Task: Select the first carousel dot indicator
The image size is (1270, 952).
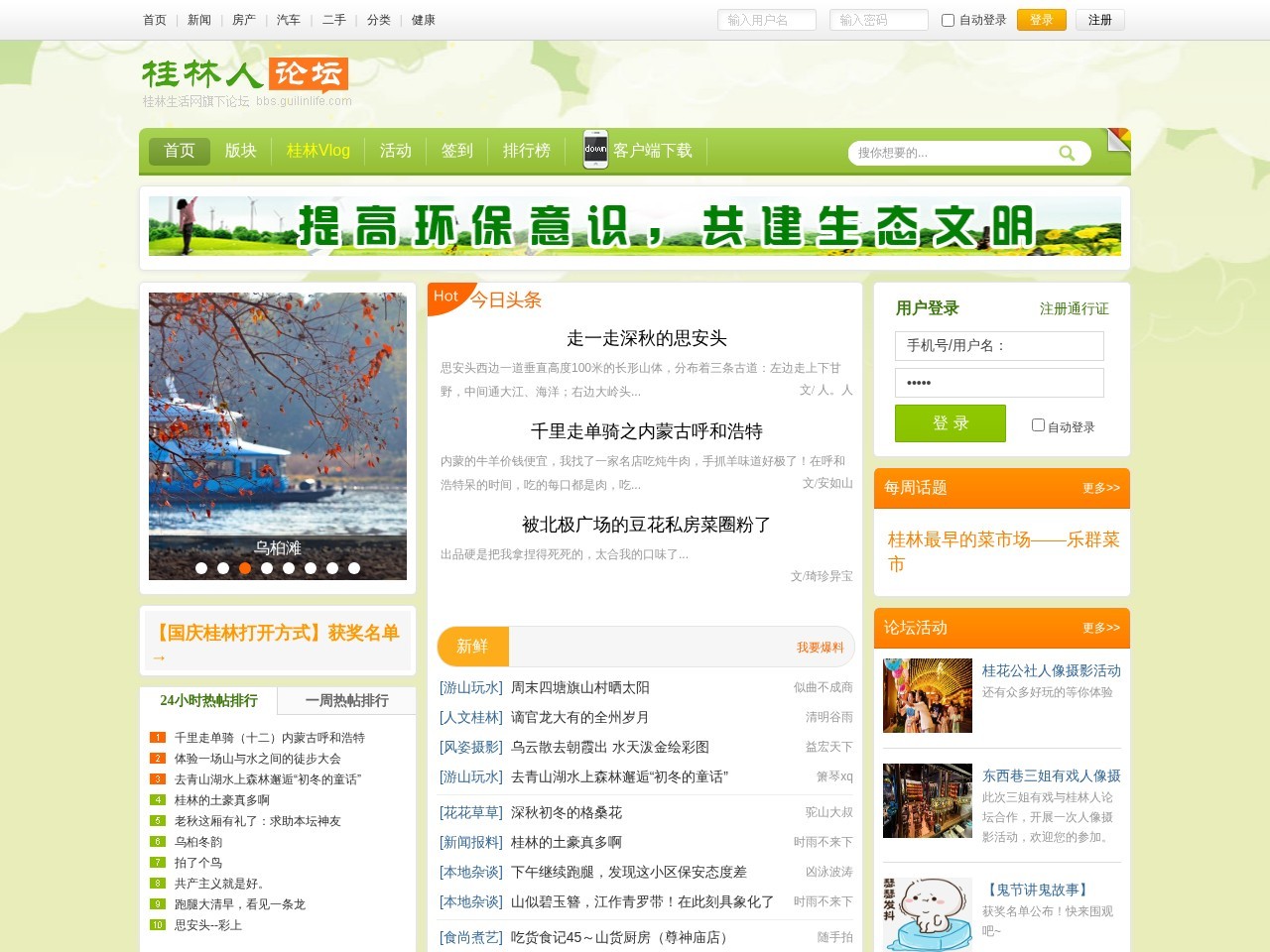Action: [201, 568]
